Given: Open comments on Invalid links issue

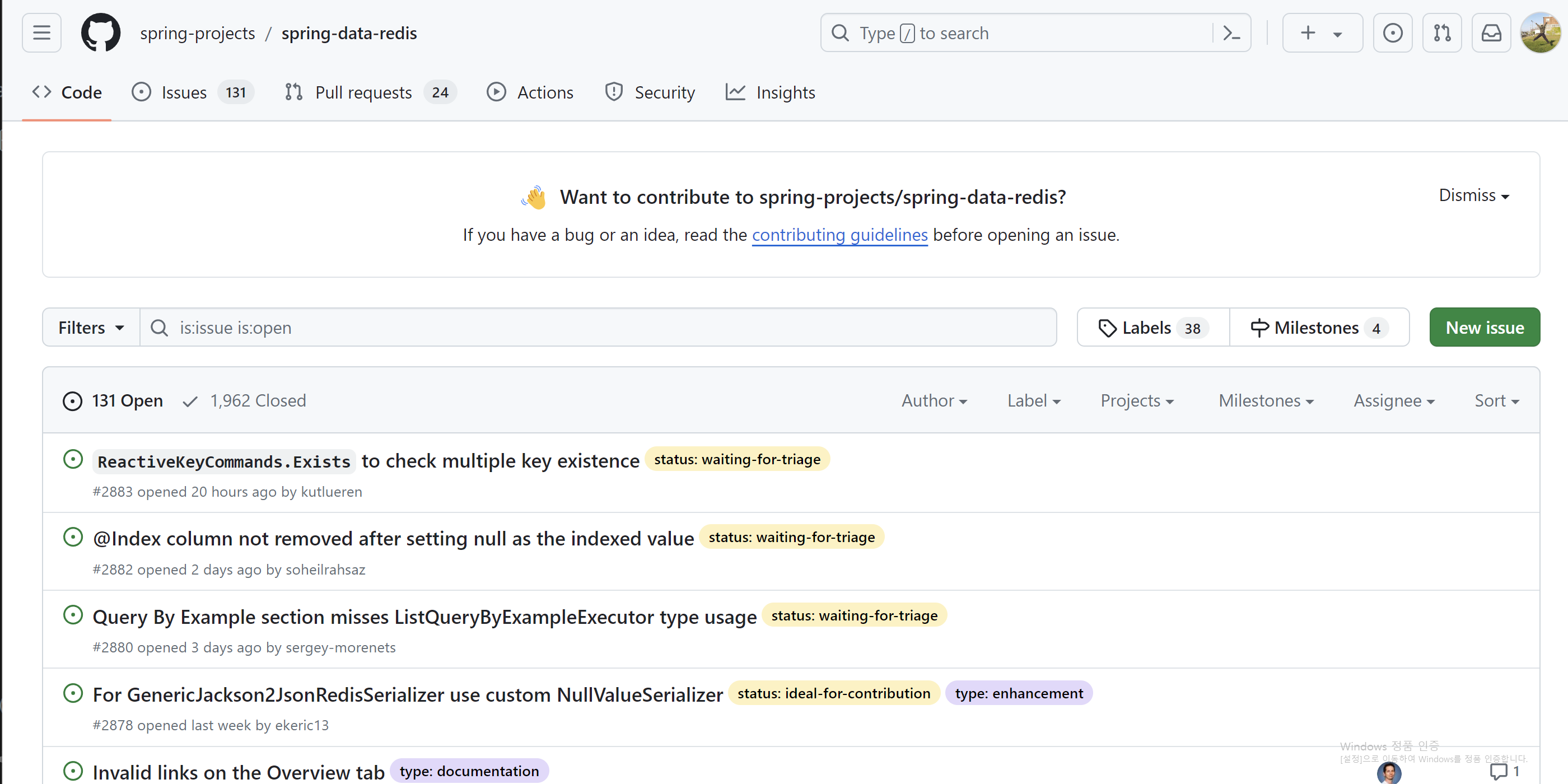Looking at the screenshot, I should pyautogui.click(x=1504, y=771).
